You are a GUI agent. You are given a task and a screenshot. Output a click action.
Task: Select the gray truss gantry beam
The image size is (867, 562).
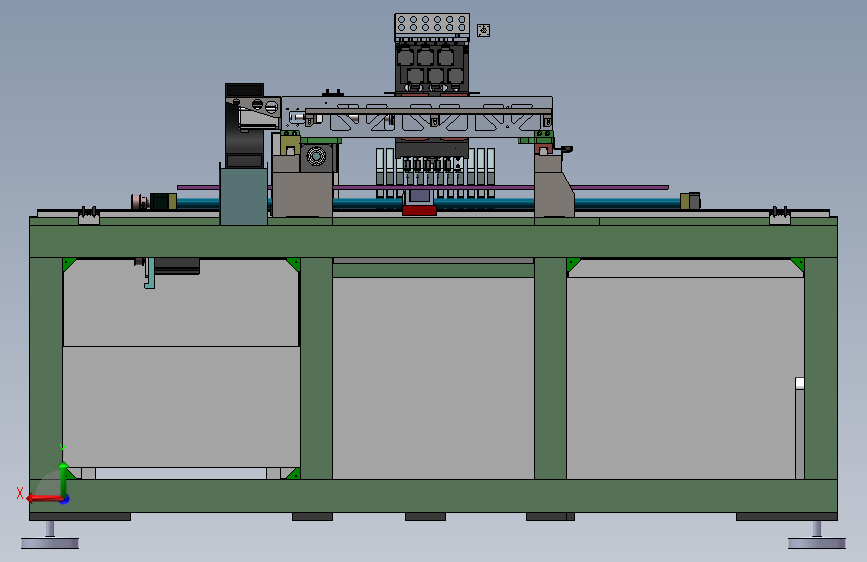click(417, 117)
